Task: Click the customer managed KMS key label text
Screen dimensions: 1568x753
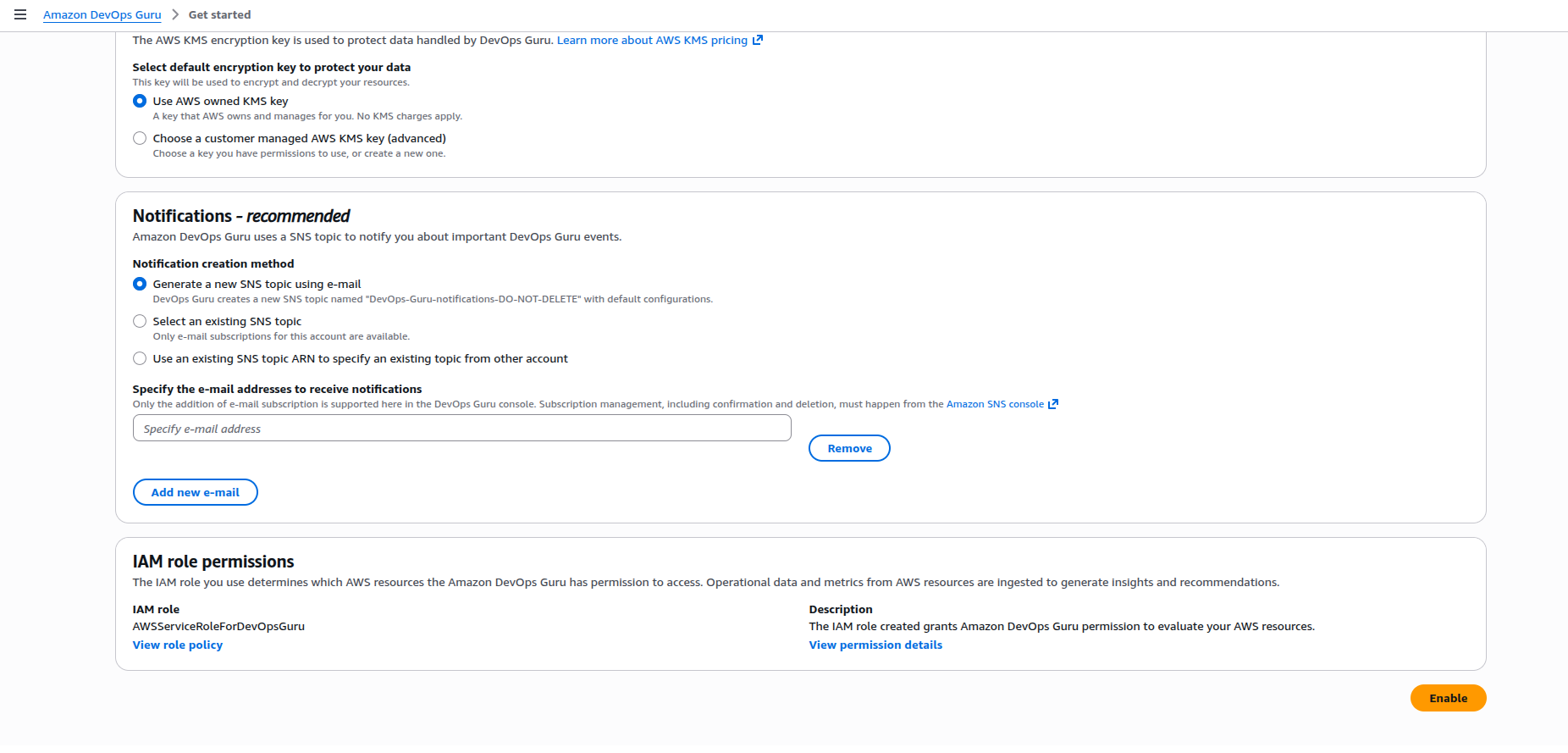Action: (x=299, y=138)
